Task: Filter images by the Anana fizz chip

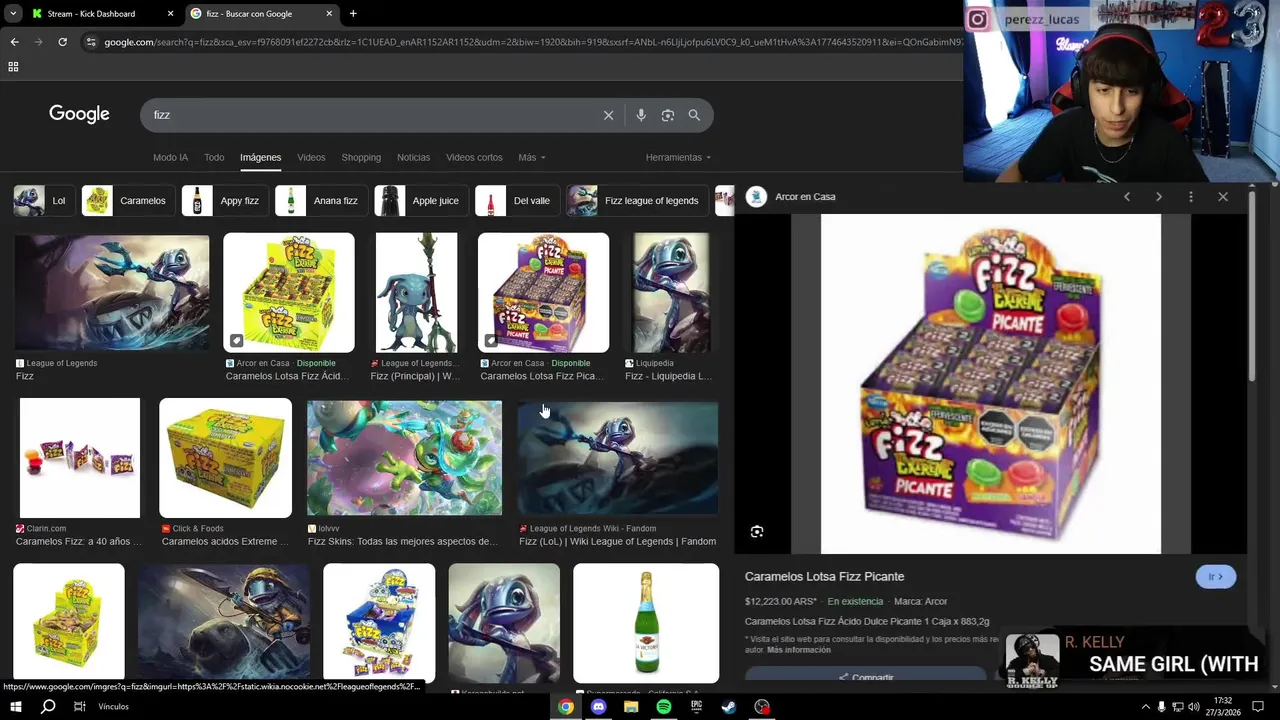Action: (x=320, y=201)
